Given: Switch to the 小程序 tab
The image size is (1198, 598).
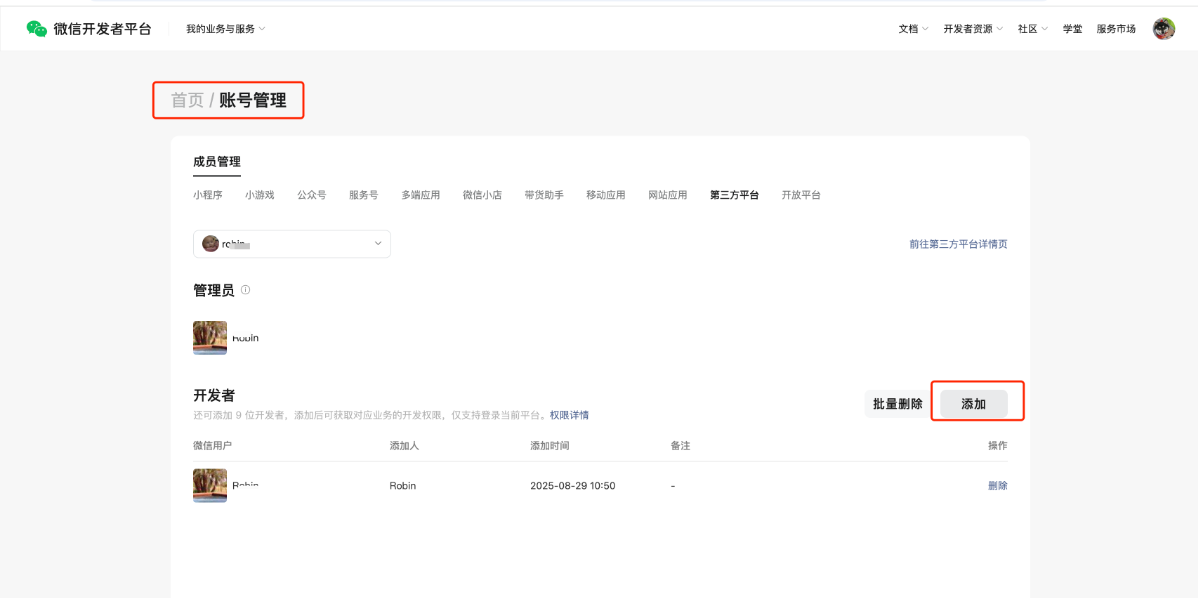Looking at the screenshot, I should [207, 195].
